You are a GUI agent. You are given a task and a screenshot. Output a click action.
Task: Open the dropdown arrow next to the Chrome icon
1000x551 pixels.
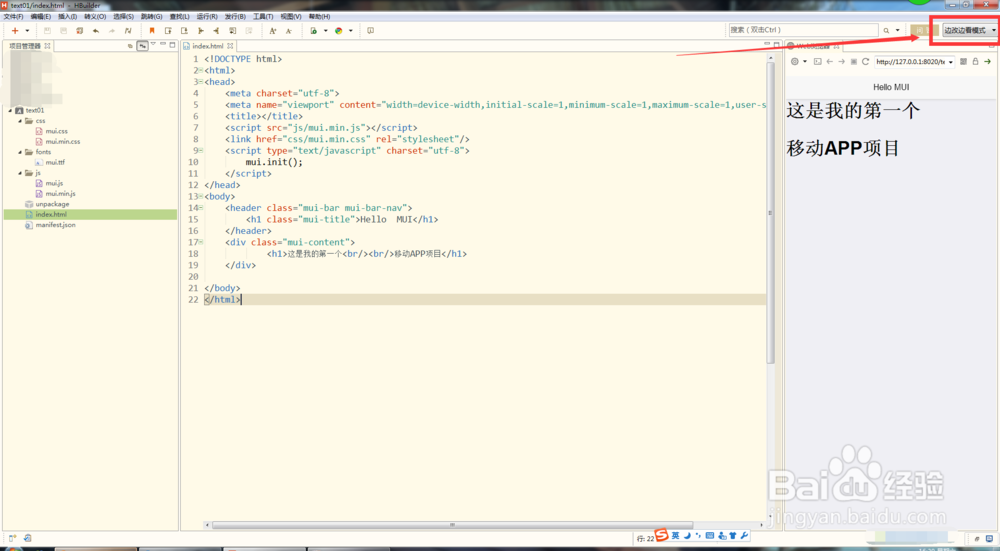(350, 31)
